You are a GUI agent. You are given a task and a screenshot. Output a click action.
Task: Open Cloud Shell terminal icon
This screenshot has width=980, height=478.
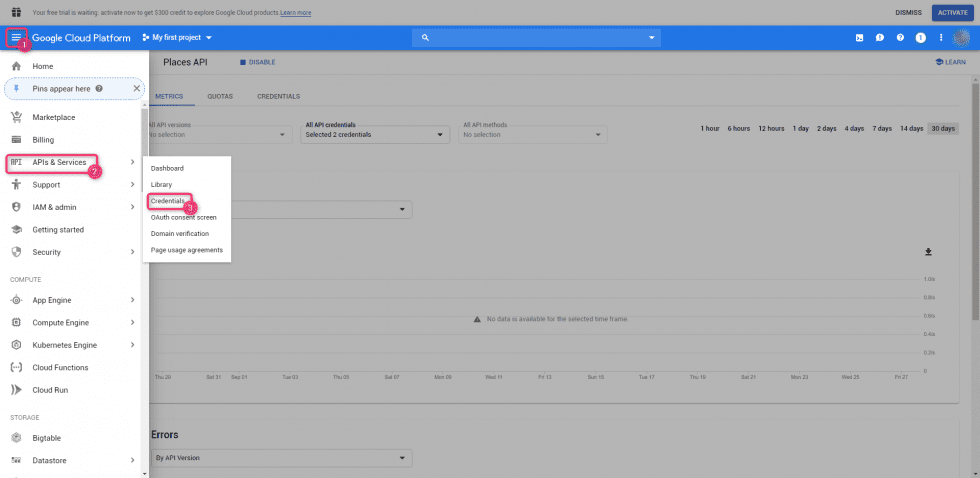(x=859, y=37)
